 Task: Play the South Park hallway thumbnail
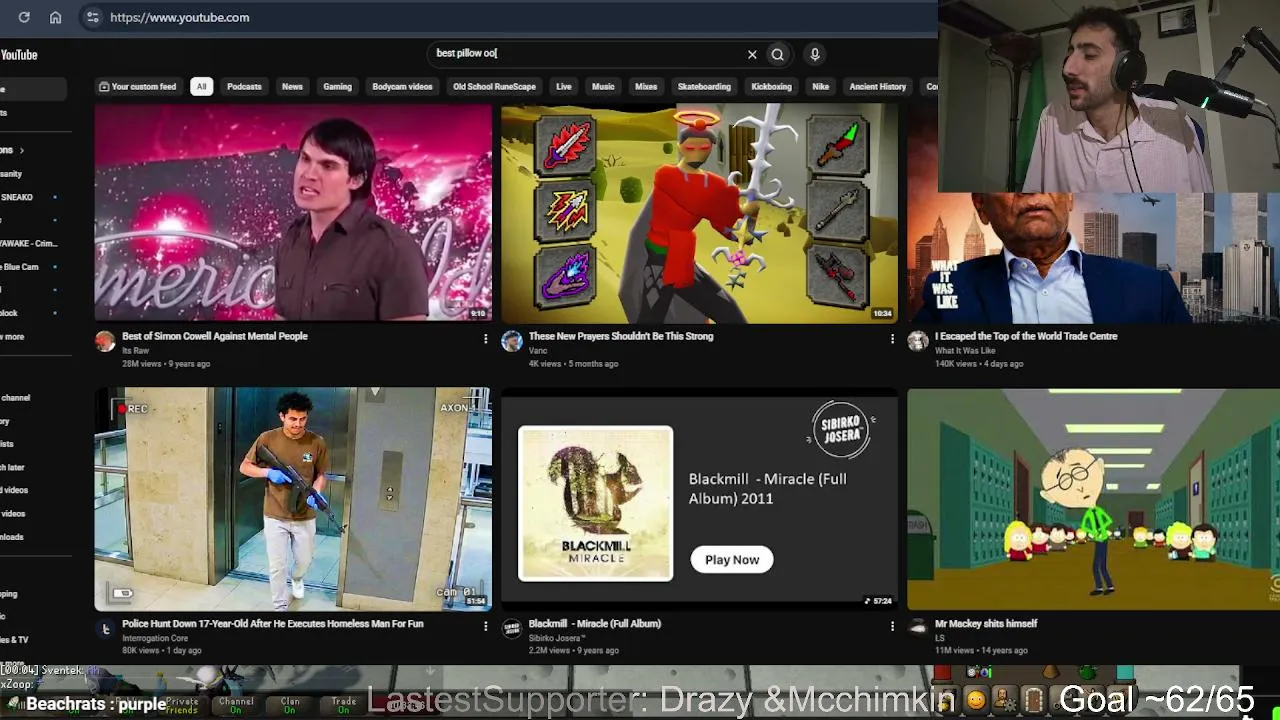pos(1093,499)
